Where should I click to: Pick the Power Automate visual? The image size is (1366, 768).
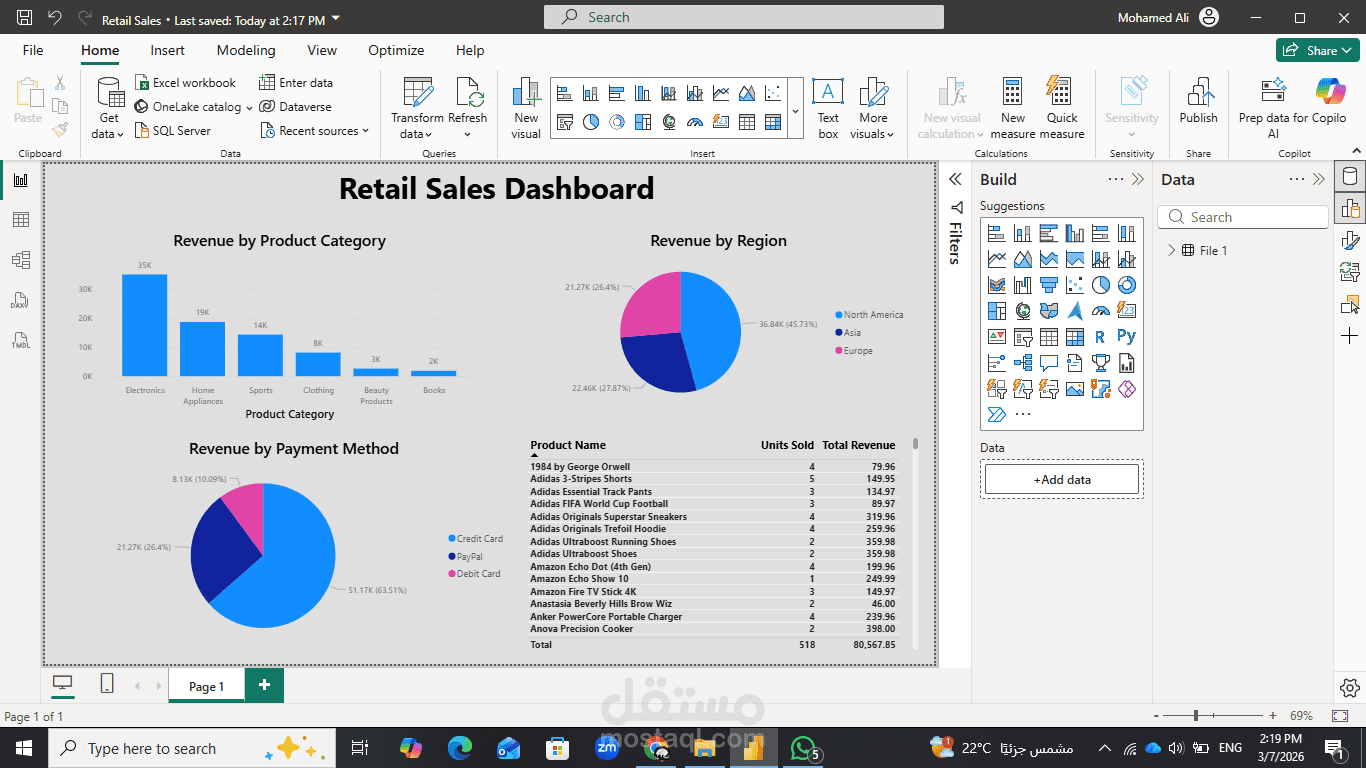click(x=996, y=415)
